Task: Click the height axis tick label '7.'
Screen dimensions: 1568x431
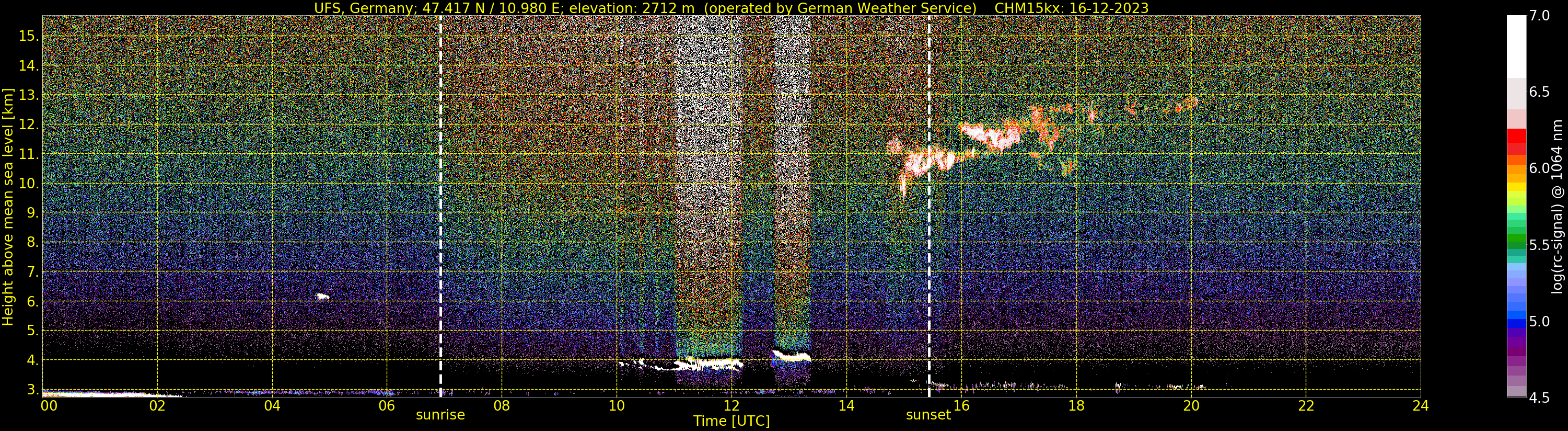Action: (x=32, y=272)
